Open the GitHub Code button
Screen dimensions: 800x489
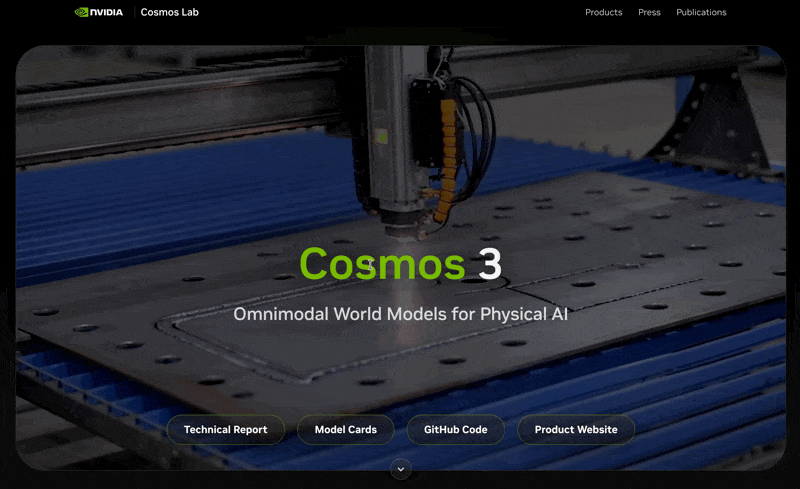(456, 430)
